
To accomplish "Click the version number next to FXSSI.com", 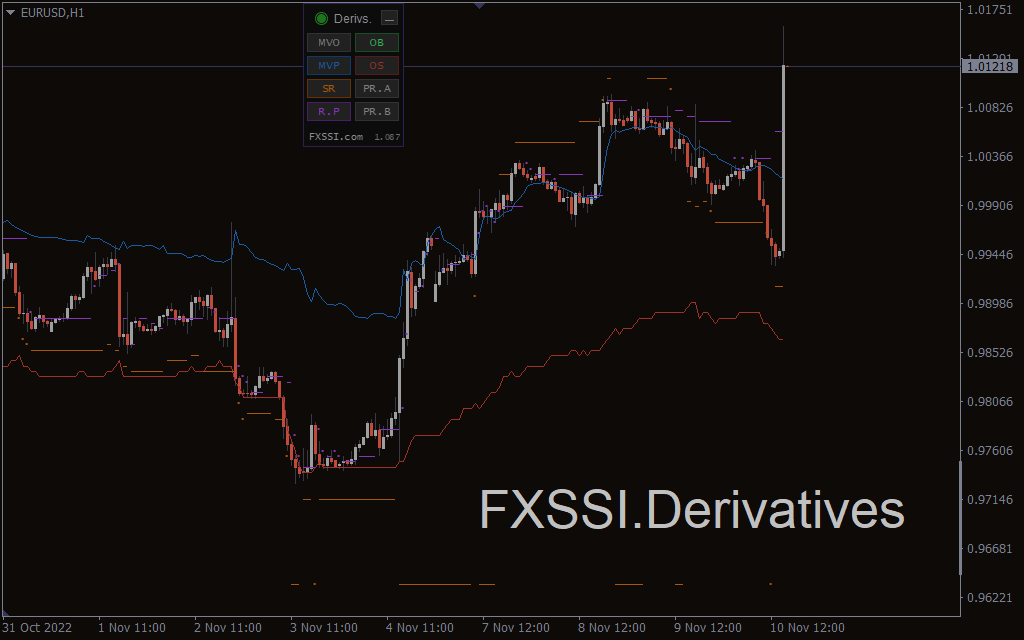I will click(x=387, y=137).
